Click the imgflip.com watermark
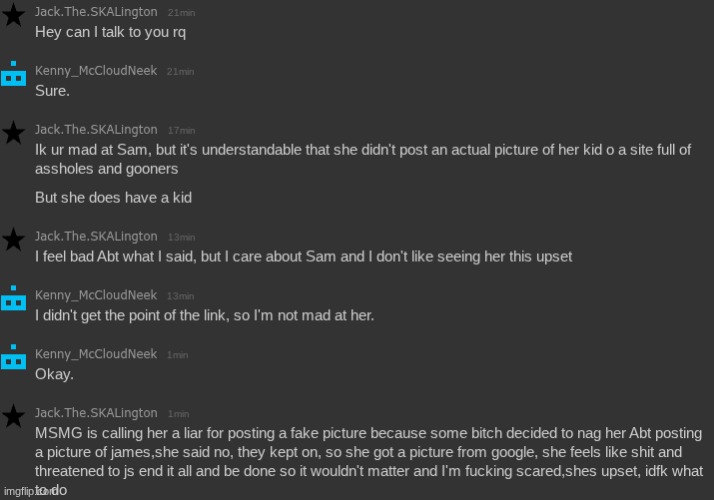This screenshot has width=714, height=500. pos(28,492)
